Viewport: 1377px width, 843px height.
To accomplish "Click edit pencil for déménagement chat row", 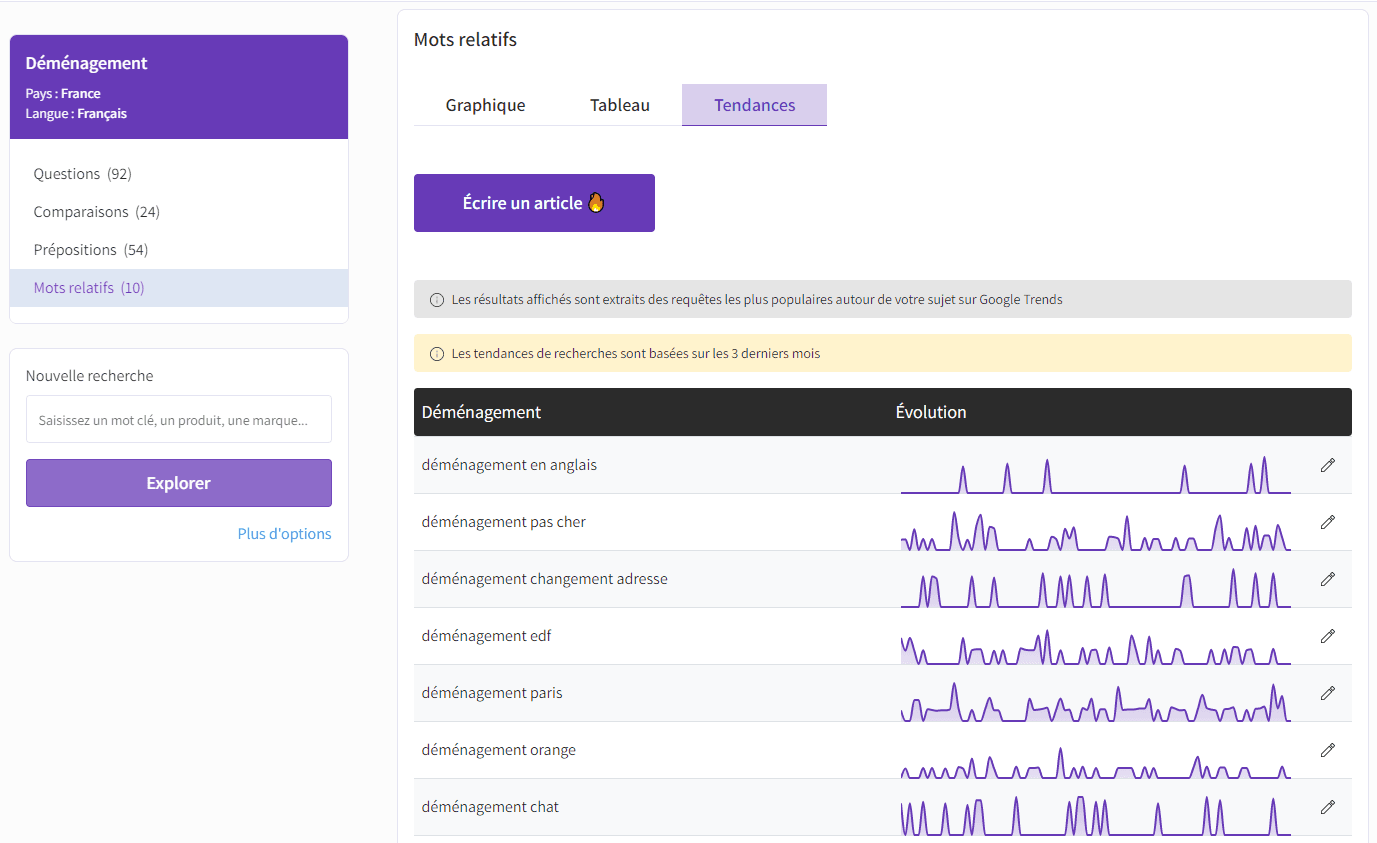I will [x=1327, y=807].
